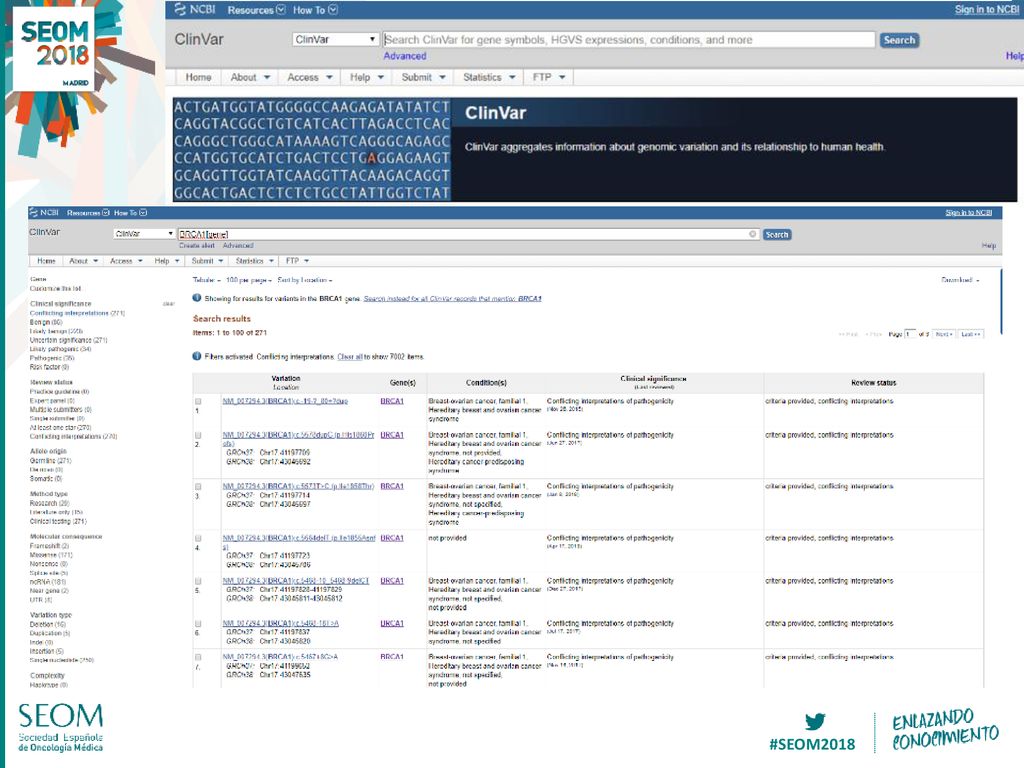Screen dimensions: 1024x768
Task: Open the Advanced link under the upper search box
Action: pos(405,56)
